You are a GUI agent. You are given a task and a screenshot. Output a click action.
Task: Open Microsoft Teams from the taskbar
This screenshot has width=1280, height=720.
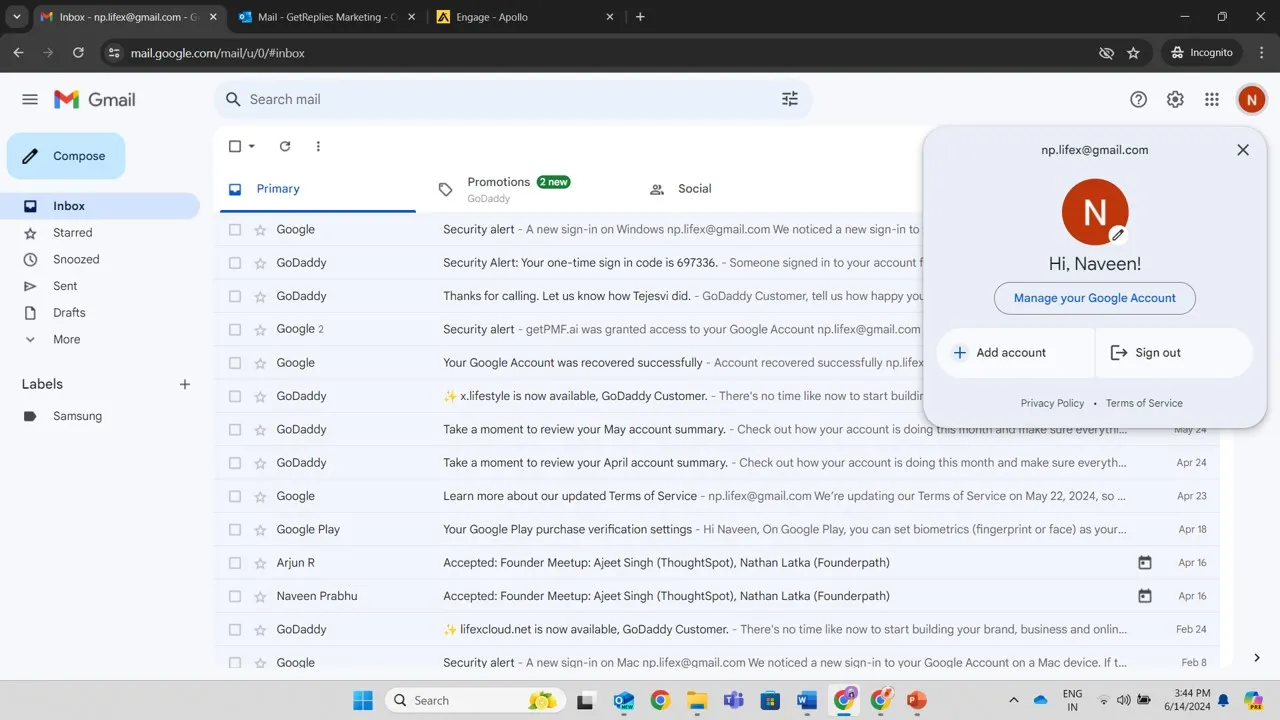coord(733,700)
